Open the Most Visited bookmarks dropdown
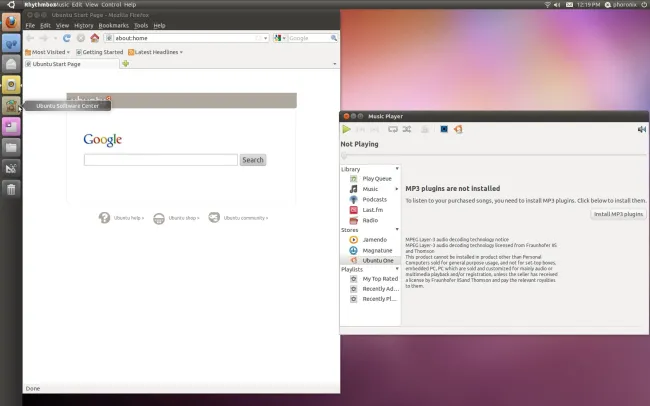Image resolution: width=650 pixels, height=406 pixels. click(x=47, y=52)
